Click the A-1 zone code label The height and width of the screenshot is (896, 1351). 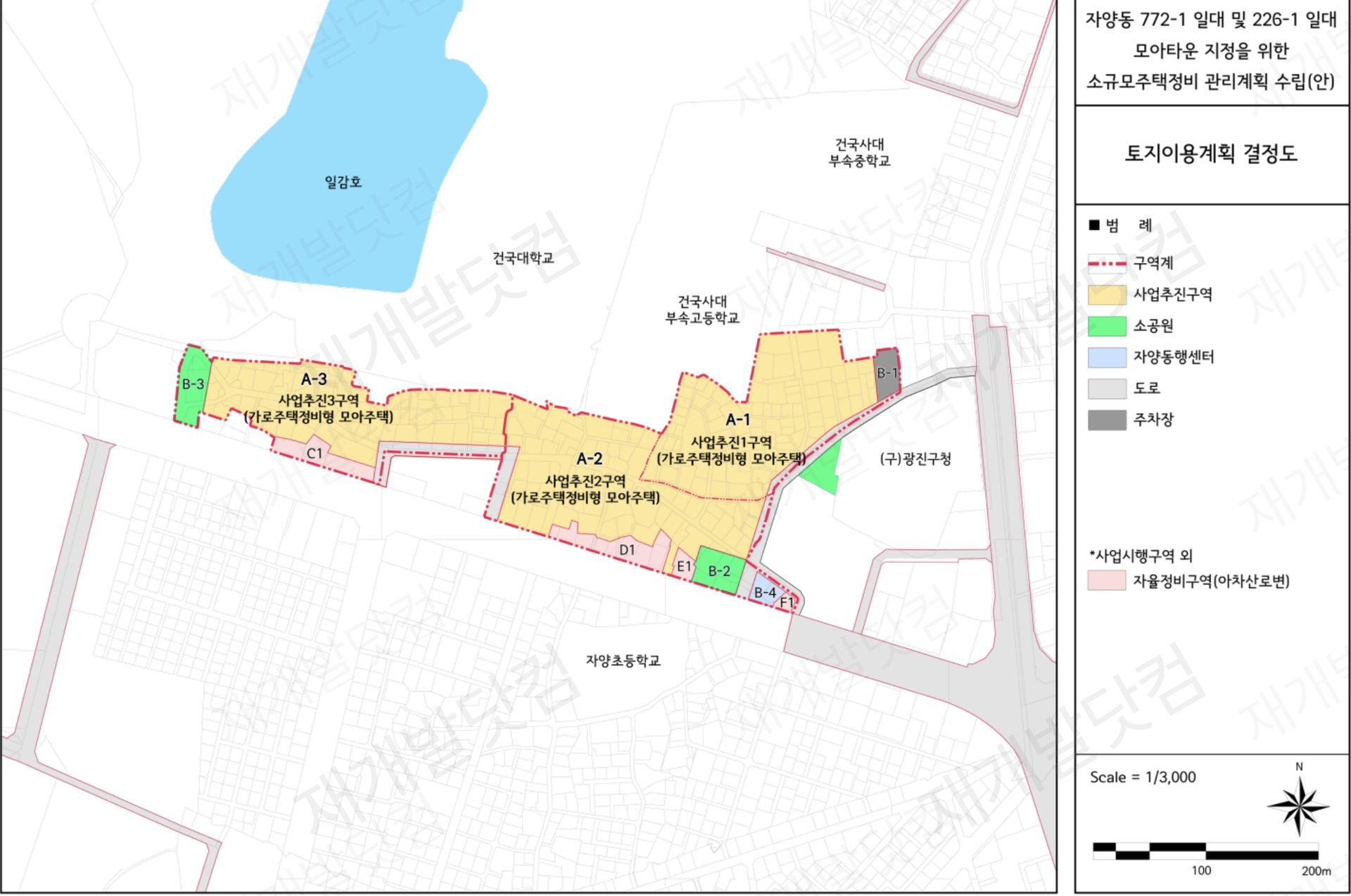click(x=737, y=420)
